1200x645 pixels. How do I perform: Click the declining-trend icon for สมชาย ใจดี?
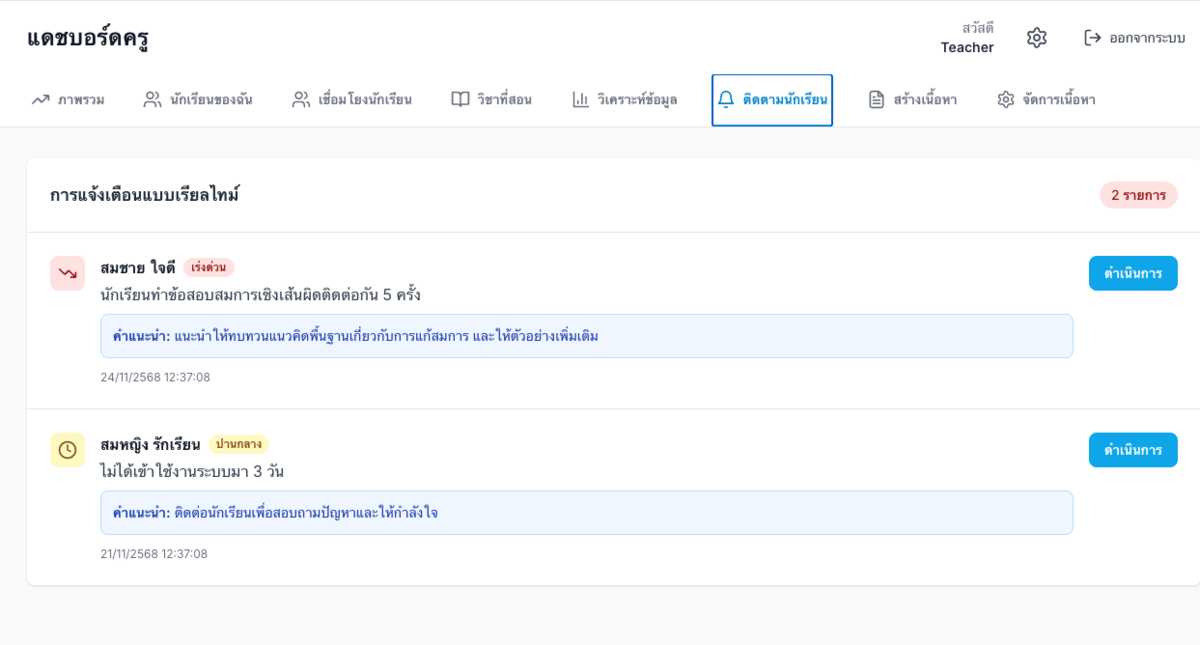(x=67, y=273)
